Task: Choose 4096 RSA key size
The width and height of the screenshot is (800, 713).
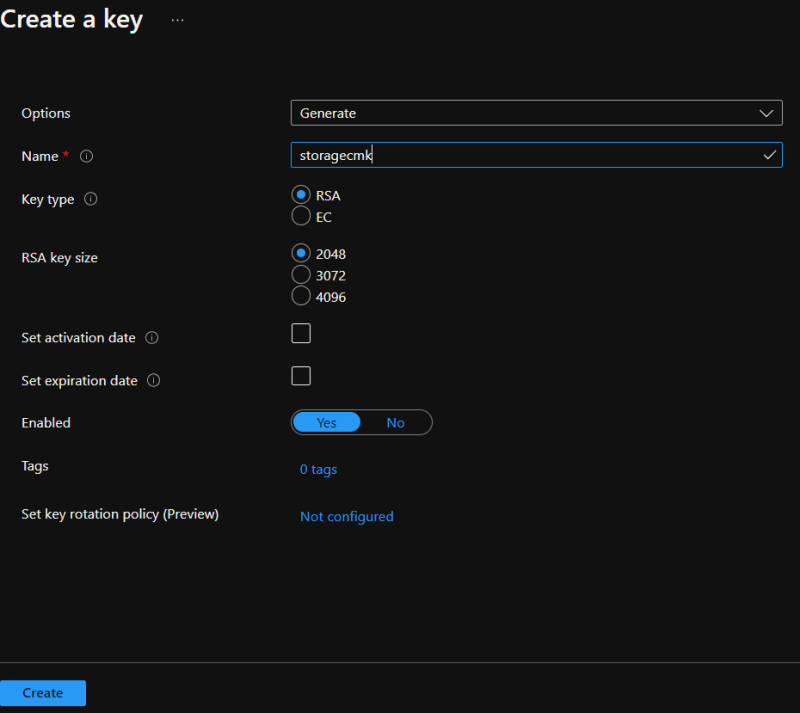Action: tap(301, 296)
